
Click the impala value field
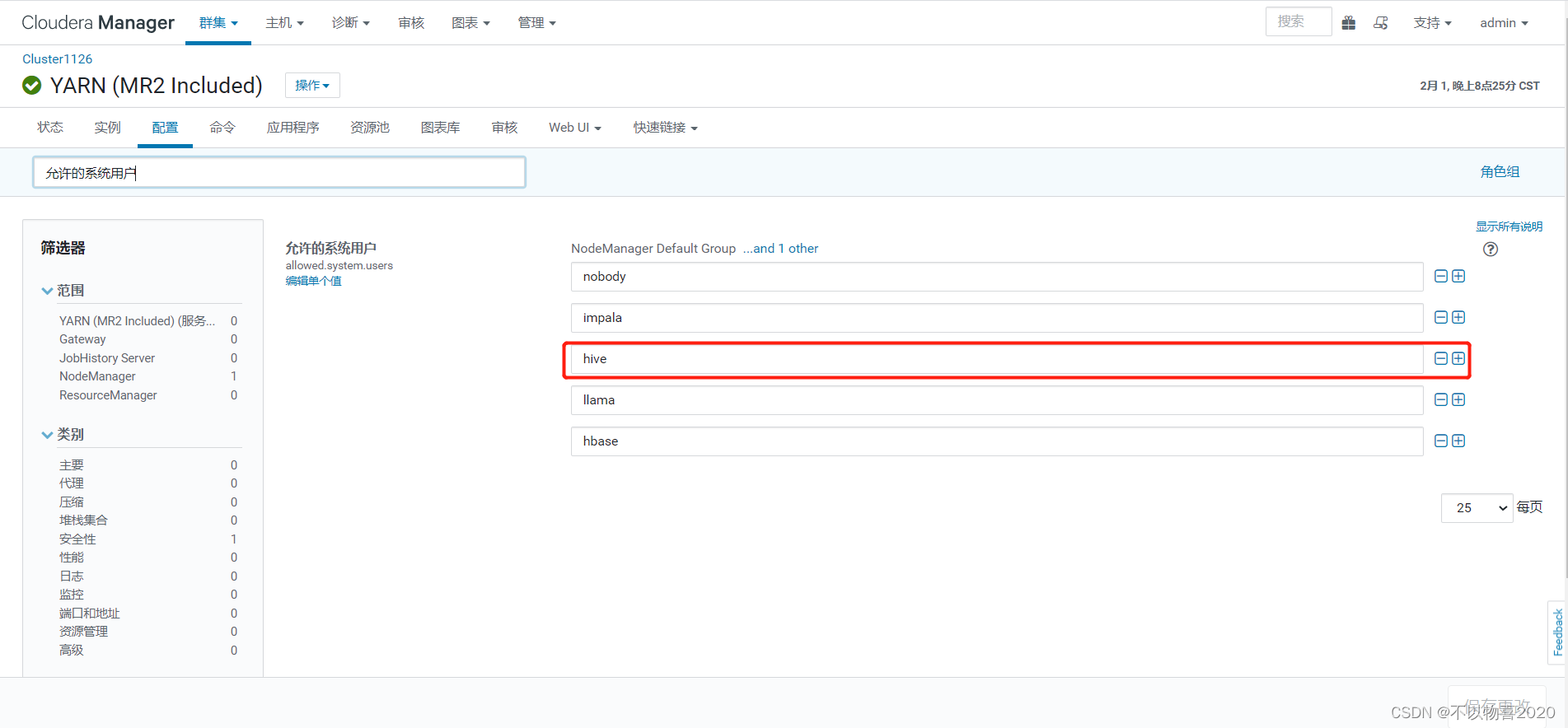click(997, 318)
